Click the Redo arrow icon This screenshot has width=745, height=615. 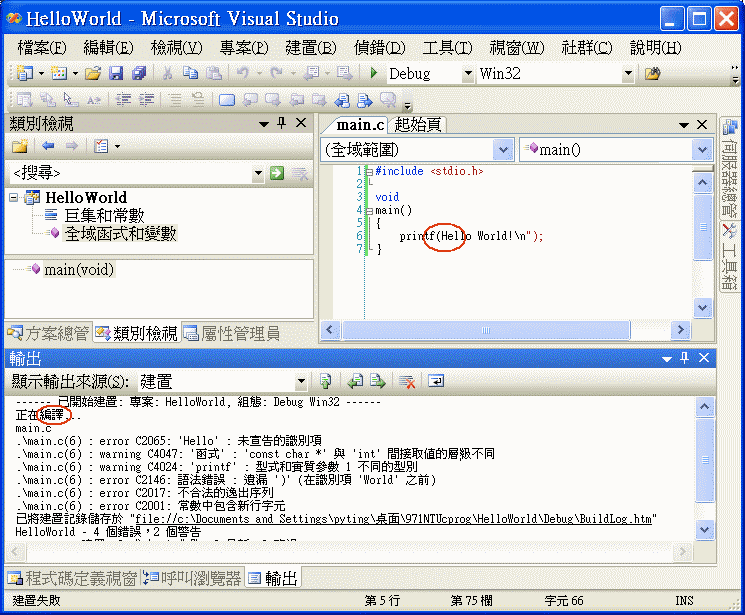point(276,73)
